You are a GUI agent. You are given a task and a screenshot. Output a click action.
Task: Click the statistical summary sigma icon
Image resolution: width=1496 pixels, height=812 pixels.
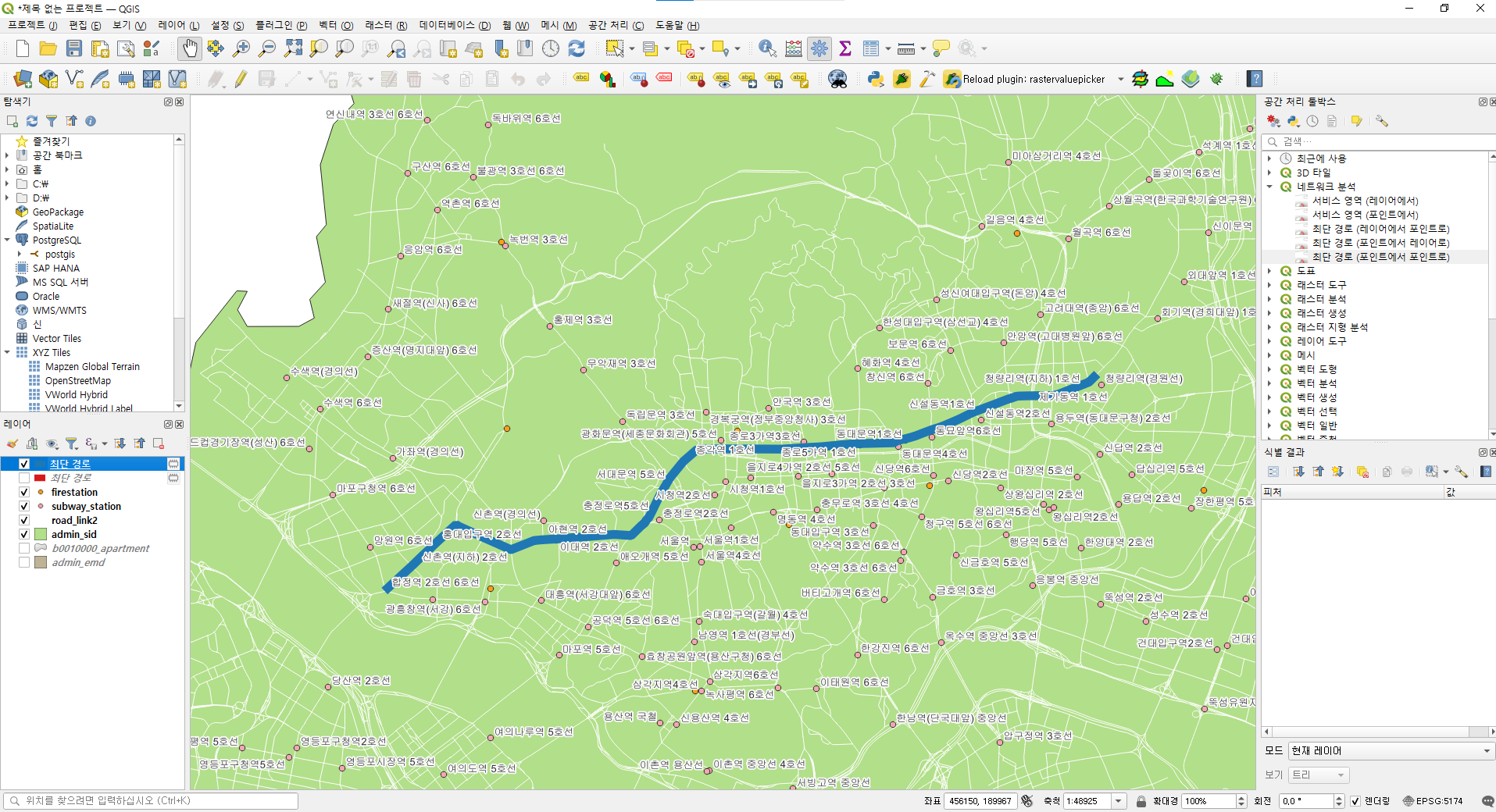point(845,48)
